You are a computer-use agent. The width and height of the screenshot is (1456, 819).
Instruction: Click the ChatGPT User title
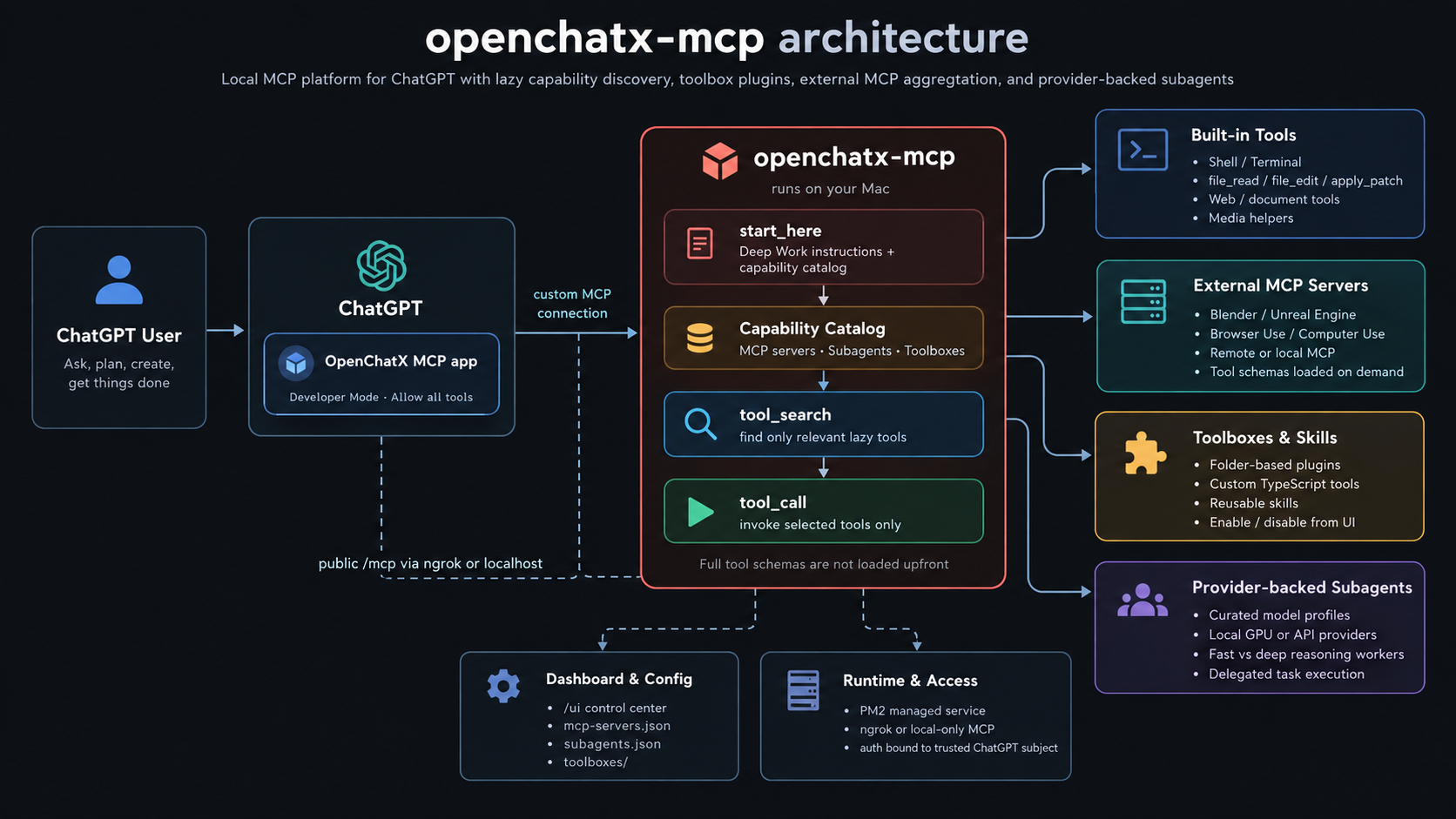[118, 335]
